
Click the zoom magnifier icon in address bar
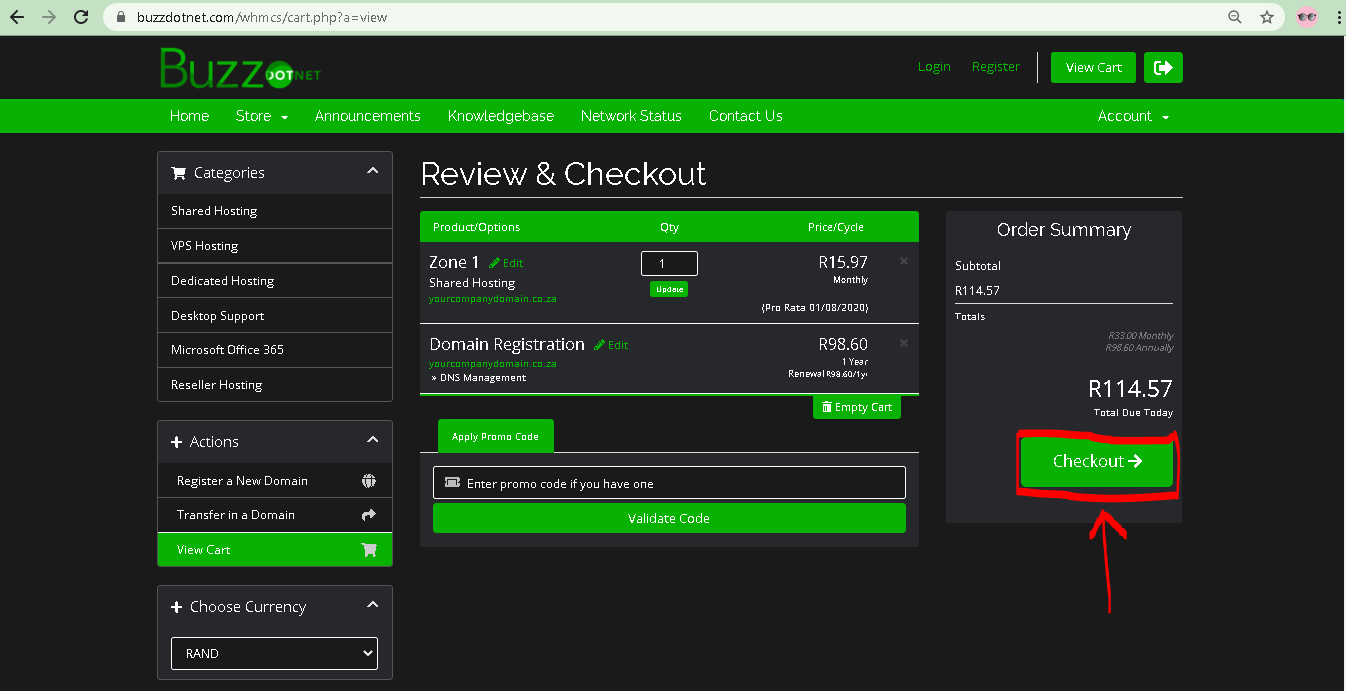point(1235,17)
